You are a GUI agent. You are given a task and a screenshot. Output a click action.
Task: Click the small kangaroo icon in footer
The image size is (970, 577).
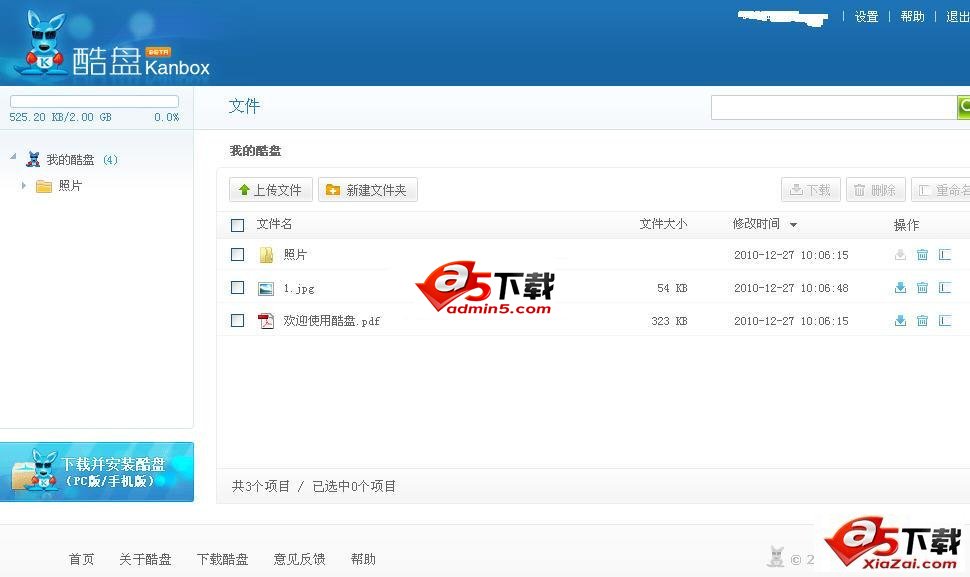pos(776,557)
